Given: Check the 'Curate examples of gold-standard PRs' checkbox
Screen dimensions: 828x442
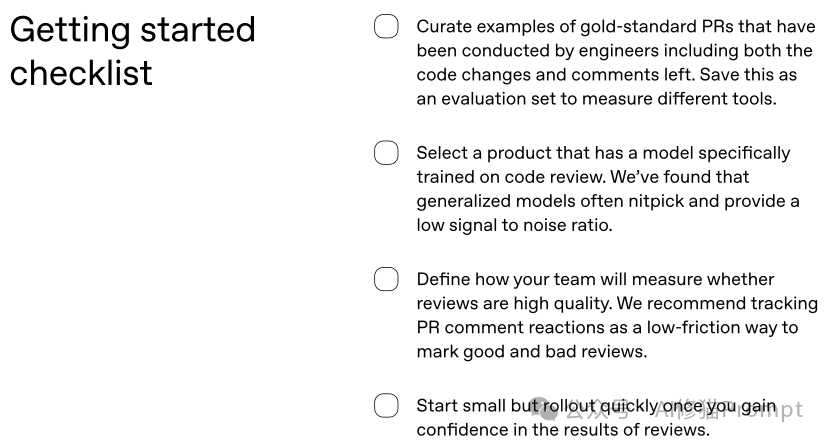Looking at the screenshot, I should 386,27.
